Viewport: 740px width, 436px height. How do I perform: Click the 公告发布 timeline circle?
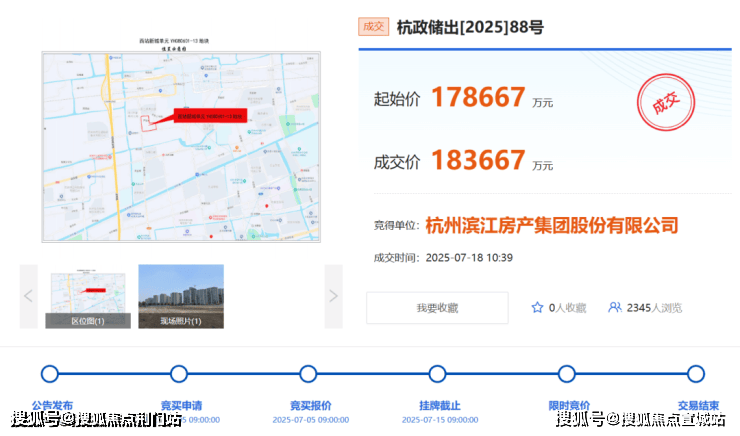click(x=50, y=374)
